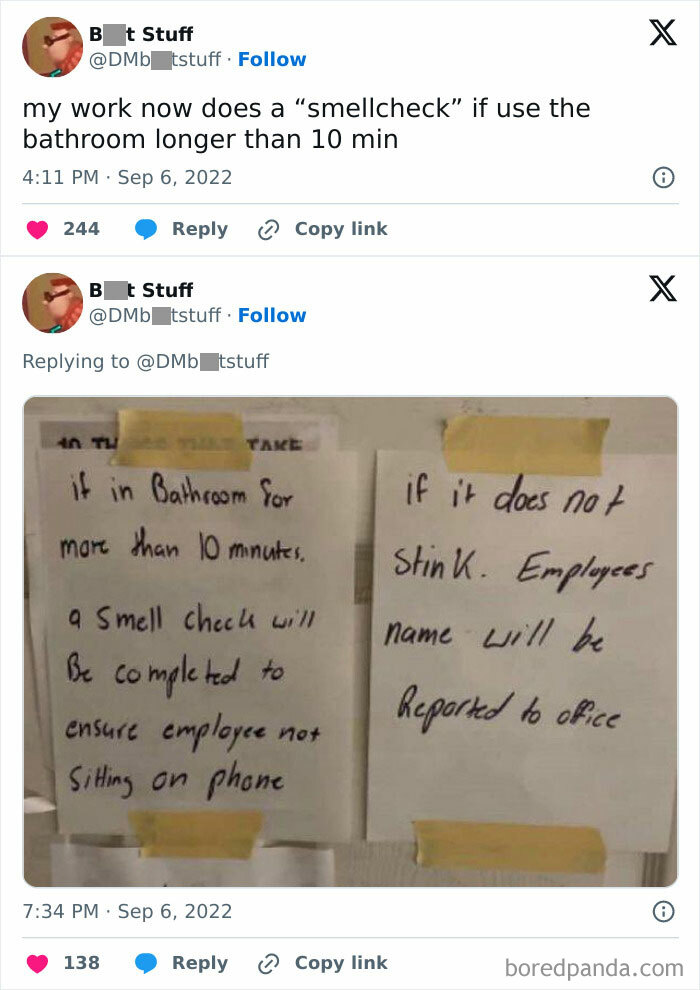Open the 7:34 PM · Sep 6, 2022 timestamp
Screen dimensions: 700x990
pyautogui.click(x=127, y=912)
